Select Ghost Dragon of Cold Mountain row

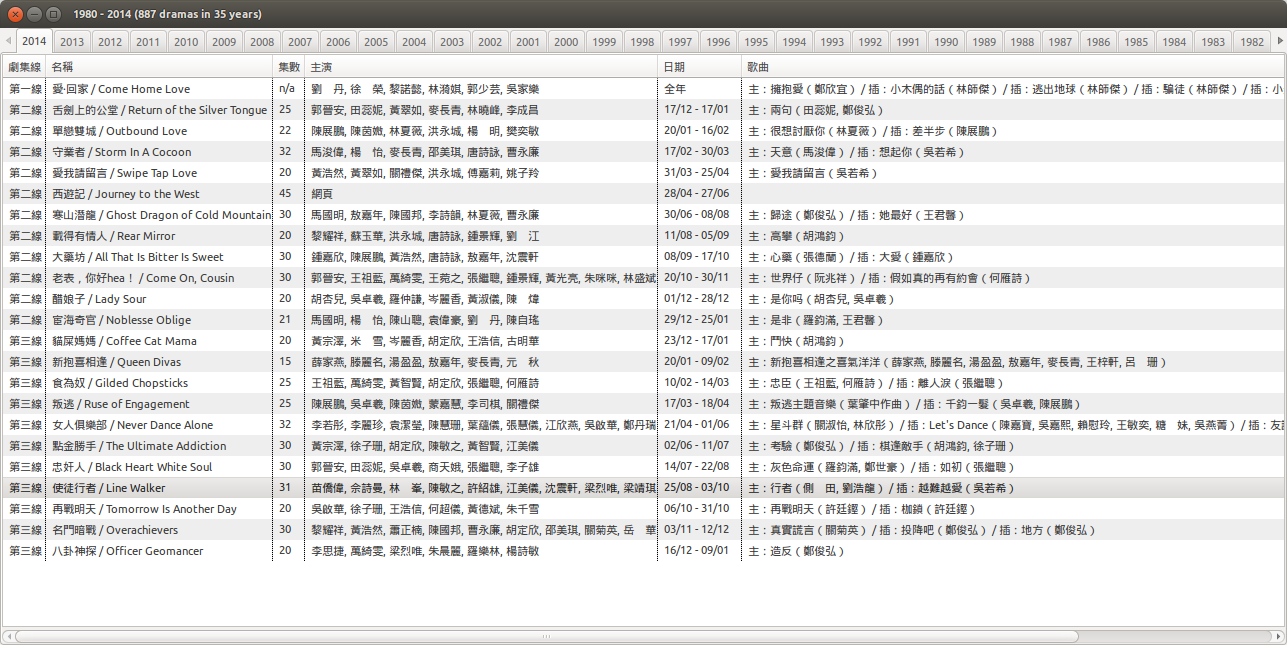643,215
